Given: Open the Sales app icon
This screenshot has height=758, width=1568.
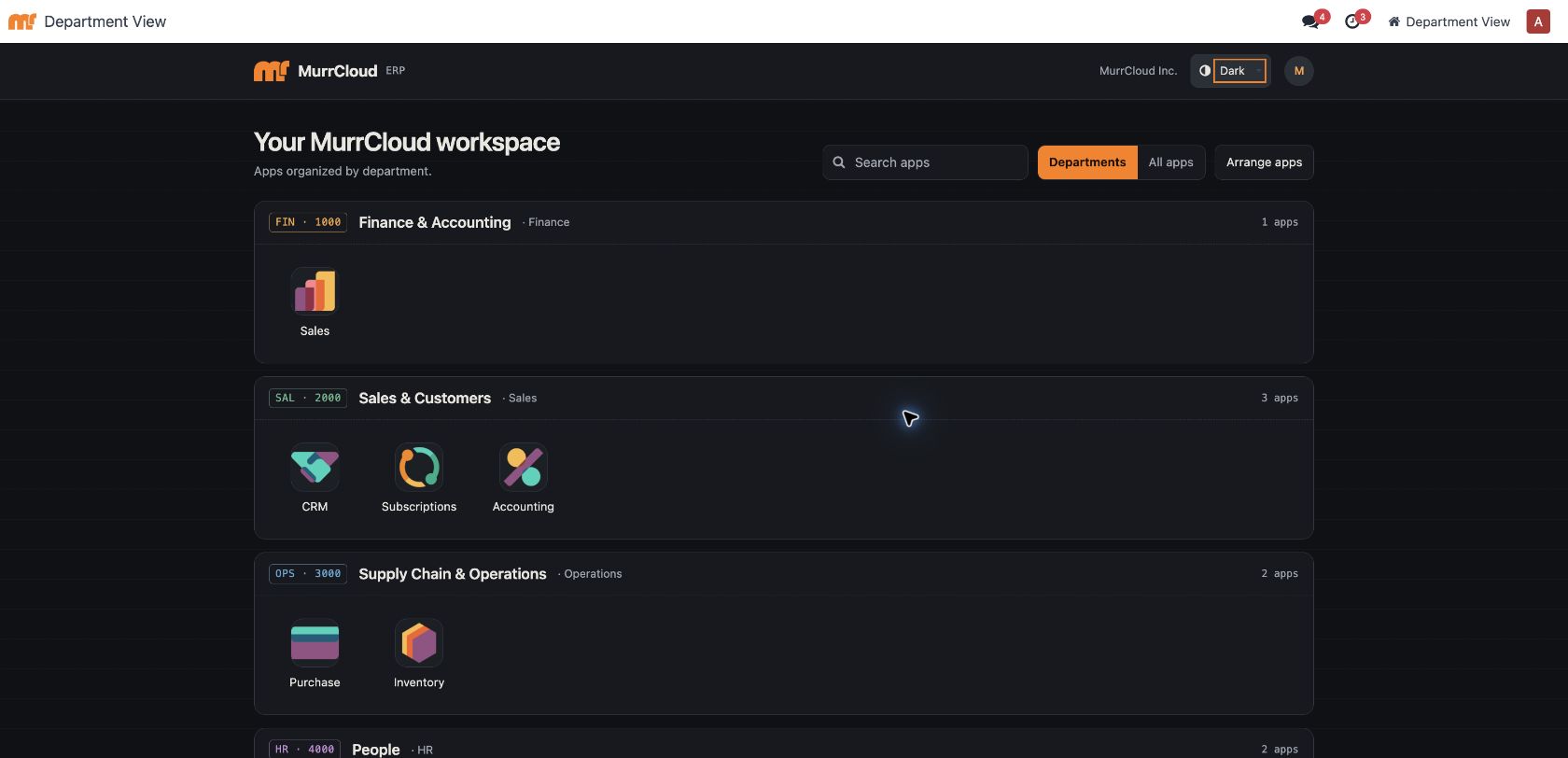Looking at the screenshot, I should [315, 291].
